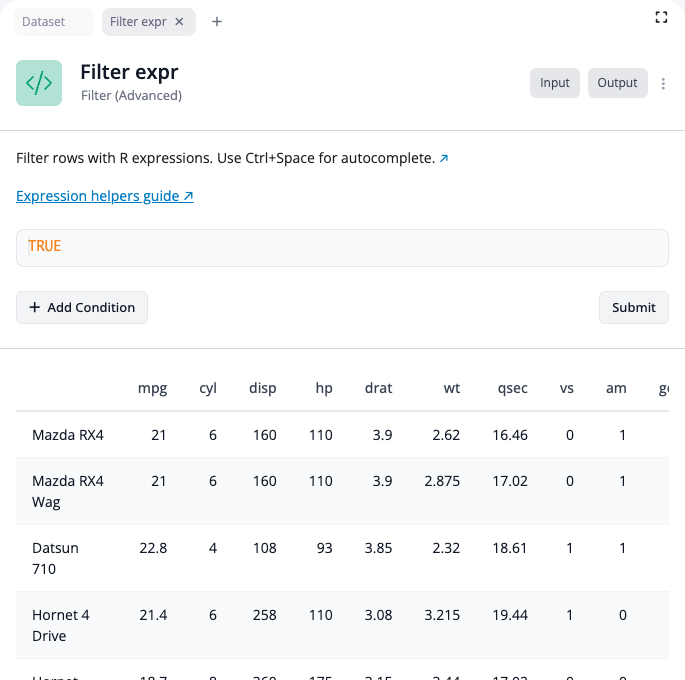Select the Filter expr tab

click(x=138, y=22)
